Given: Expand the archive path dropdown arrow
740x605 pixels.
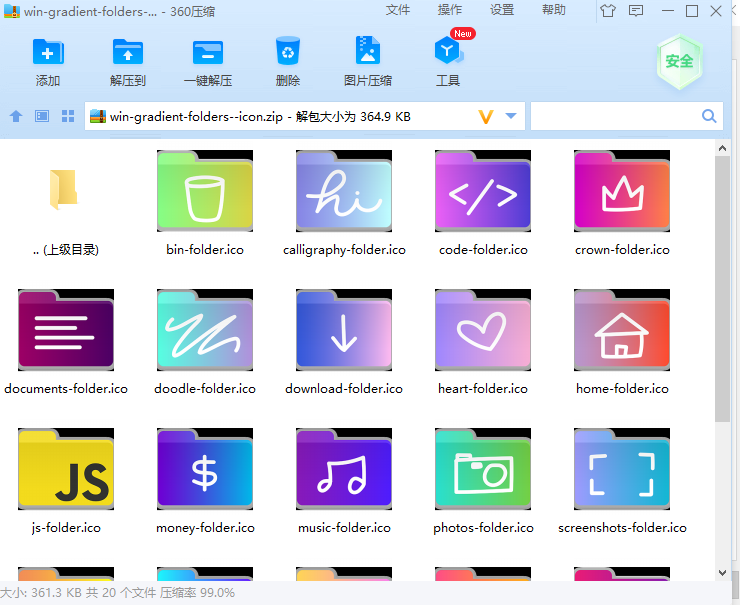Looking at the screenshot, I should click(511, 116).
